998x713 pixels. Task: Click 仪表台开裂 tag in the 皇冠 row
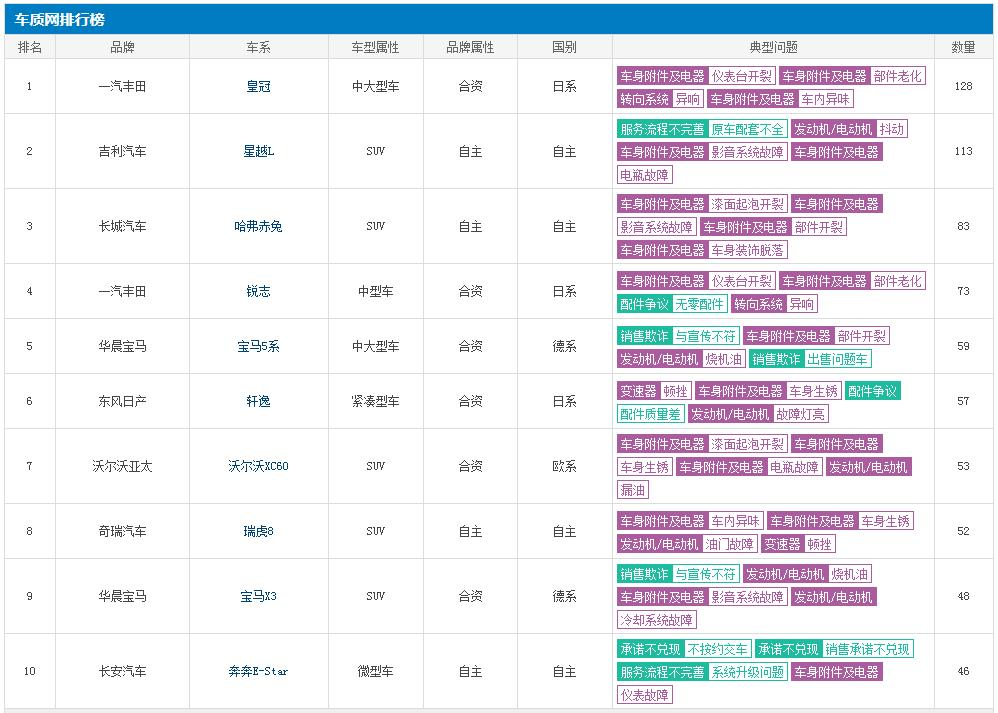[741, 76]
